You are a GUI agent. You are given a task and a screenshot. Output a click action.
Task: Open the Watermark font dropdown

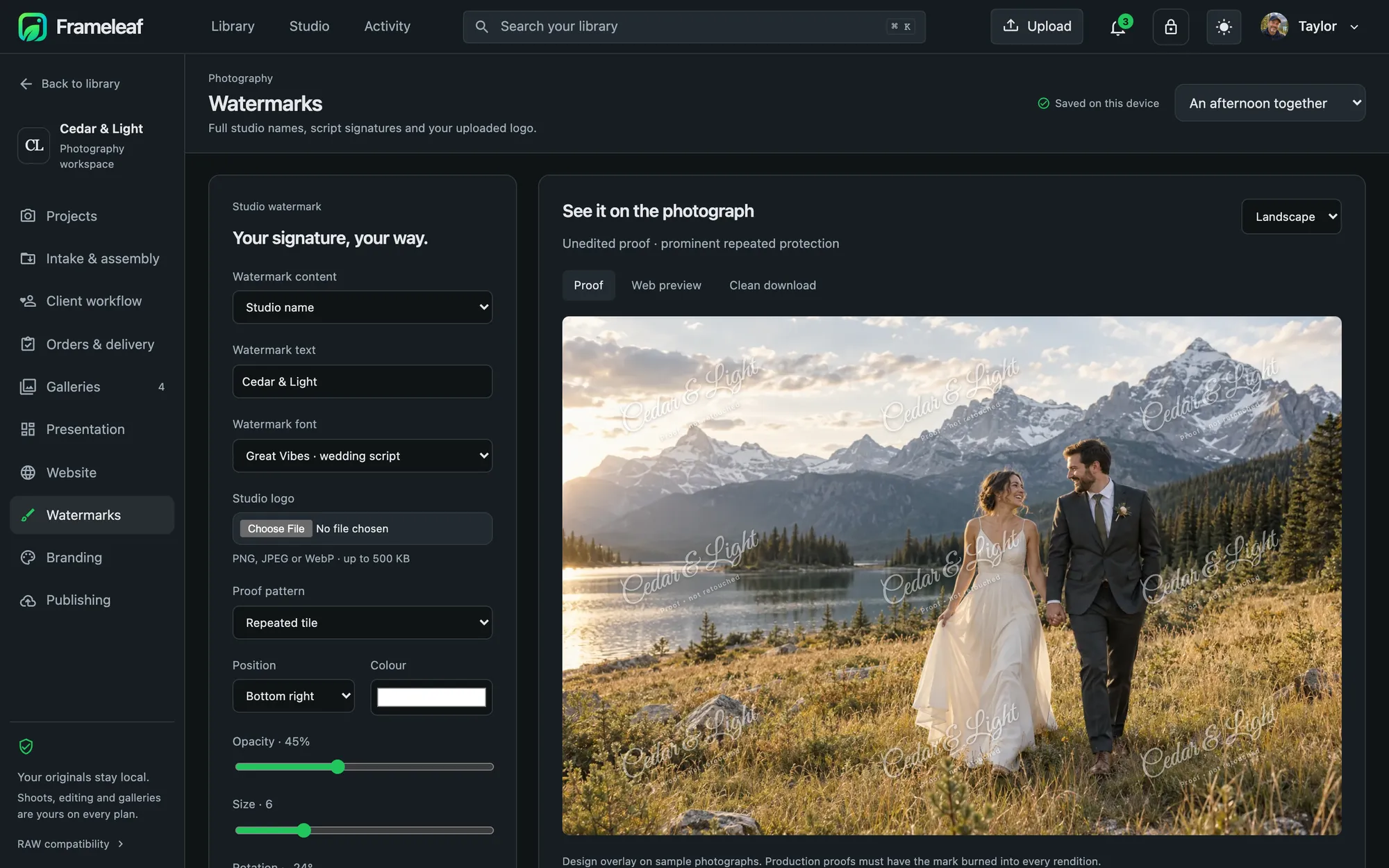point(363,456)
